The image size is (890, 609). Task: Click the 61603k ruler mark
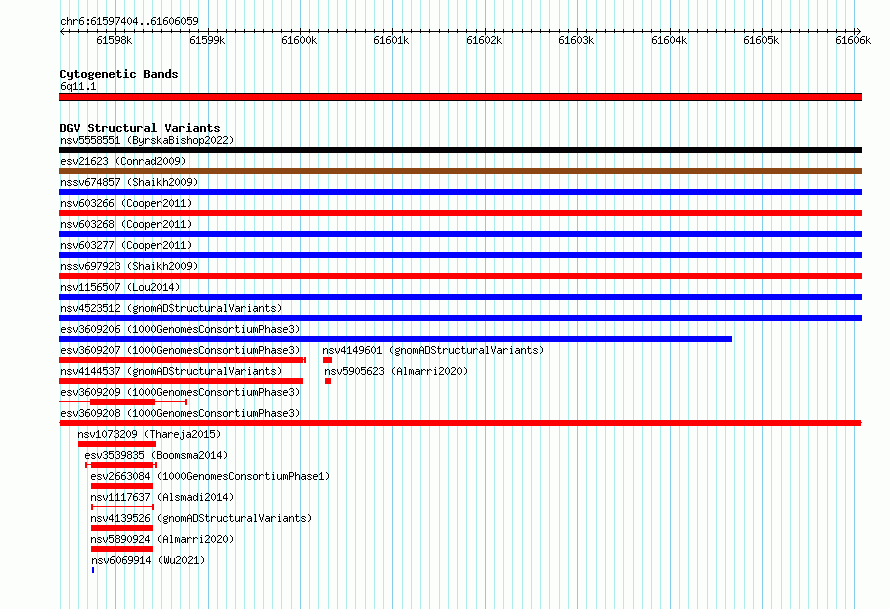(576, 40)
